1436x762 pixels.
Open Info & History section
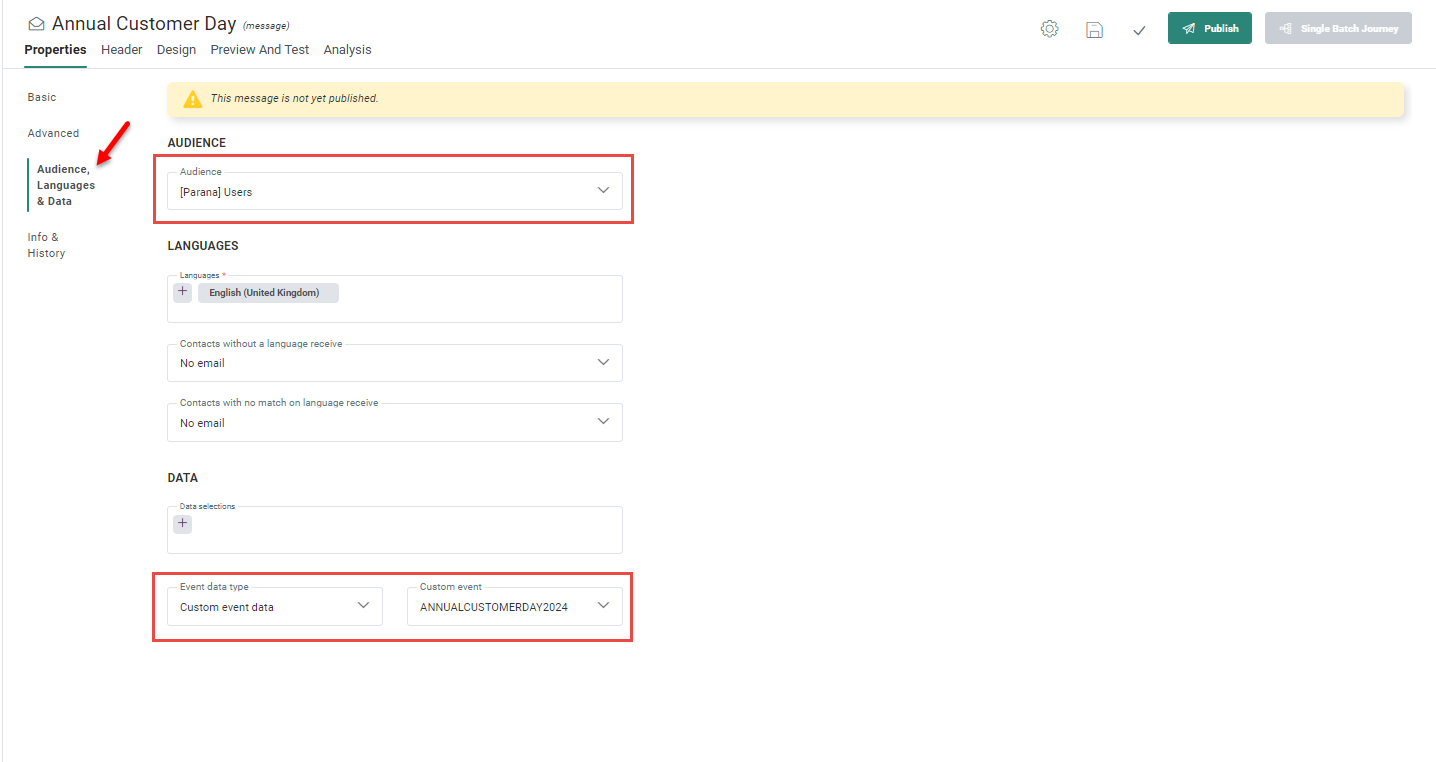point(46,245)
